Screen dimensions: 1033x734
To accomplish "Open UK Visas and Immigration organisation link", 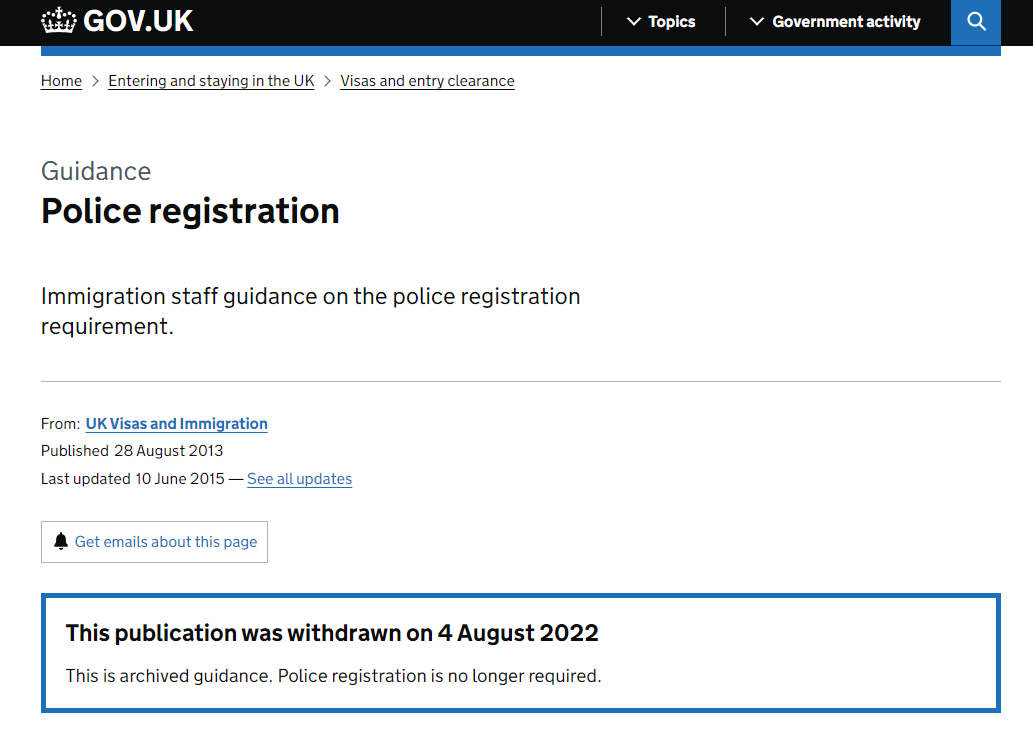I will point(176,424).
